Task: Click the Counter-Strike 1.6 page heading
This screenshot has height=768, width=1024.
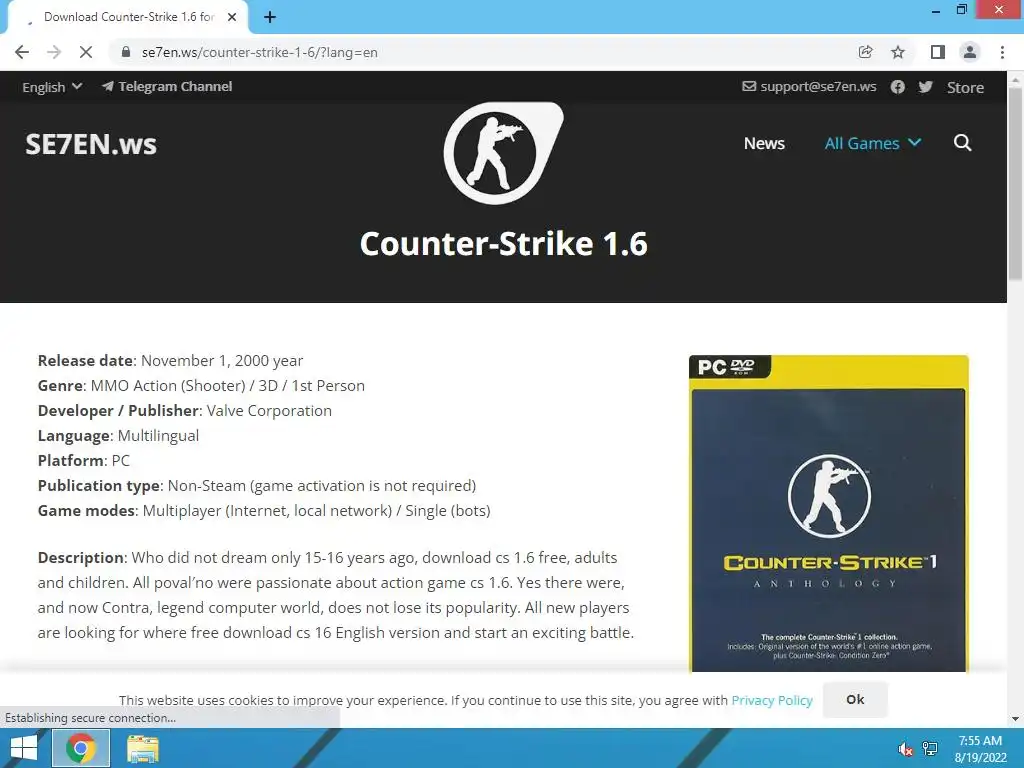Action: click(504, 244)
